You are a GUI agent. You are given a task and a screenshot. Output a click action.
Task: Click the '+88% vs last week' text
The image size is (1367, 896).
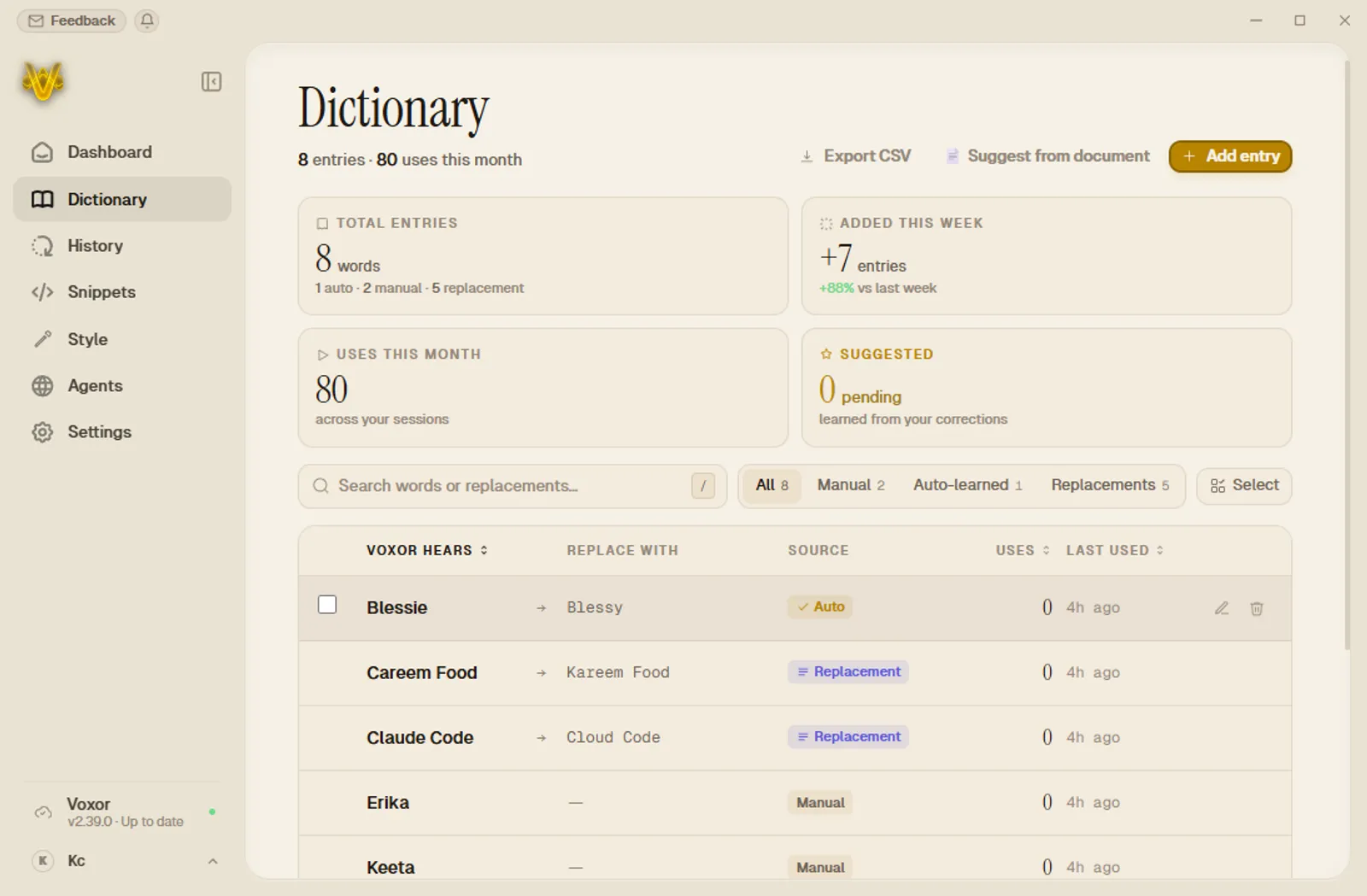point(877,288)
